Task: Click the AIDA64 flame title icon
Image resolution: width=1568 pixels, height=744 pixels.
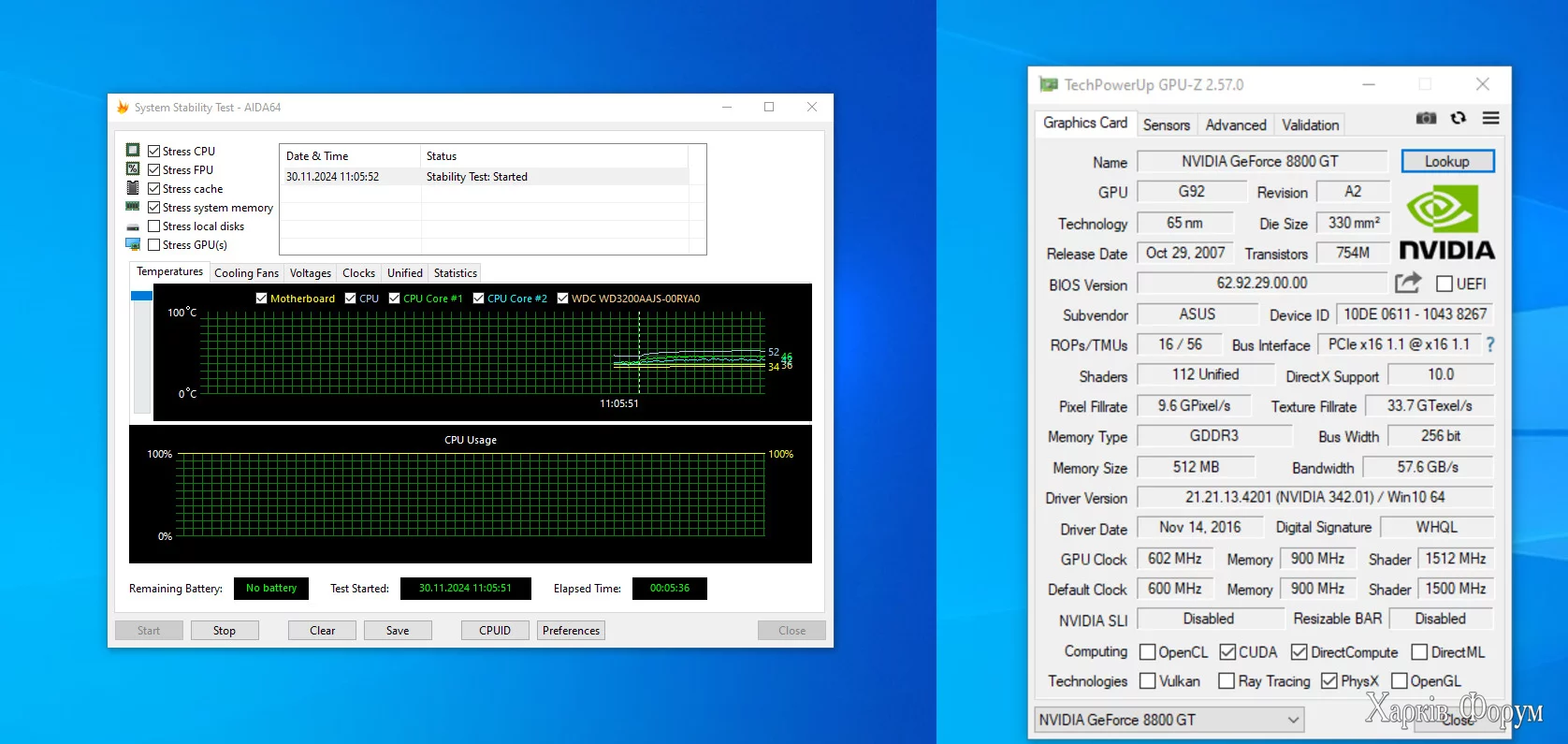Action: 123,108
